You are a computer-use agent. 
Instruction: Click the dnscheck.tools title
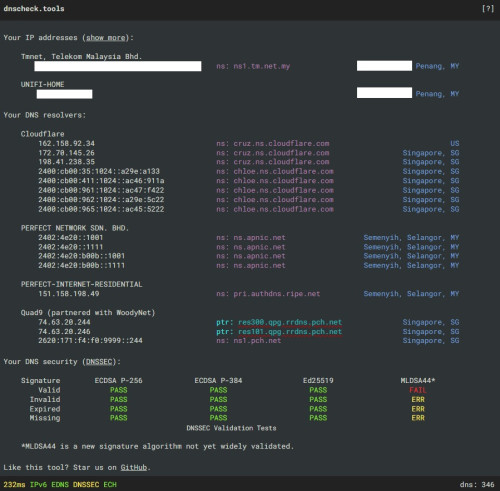34,9
